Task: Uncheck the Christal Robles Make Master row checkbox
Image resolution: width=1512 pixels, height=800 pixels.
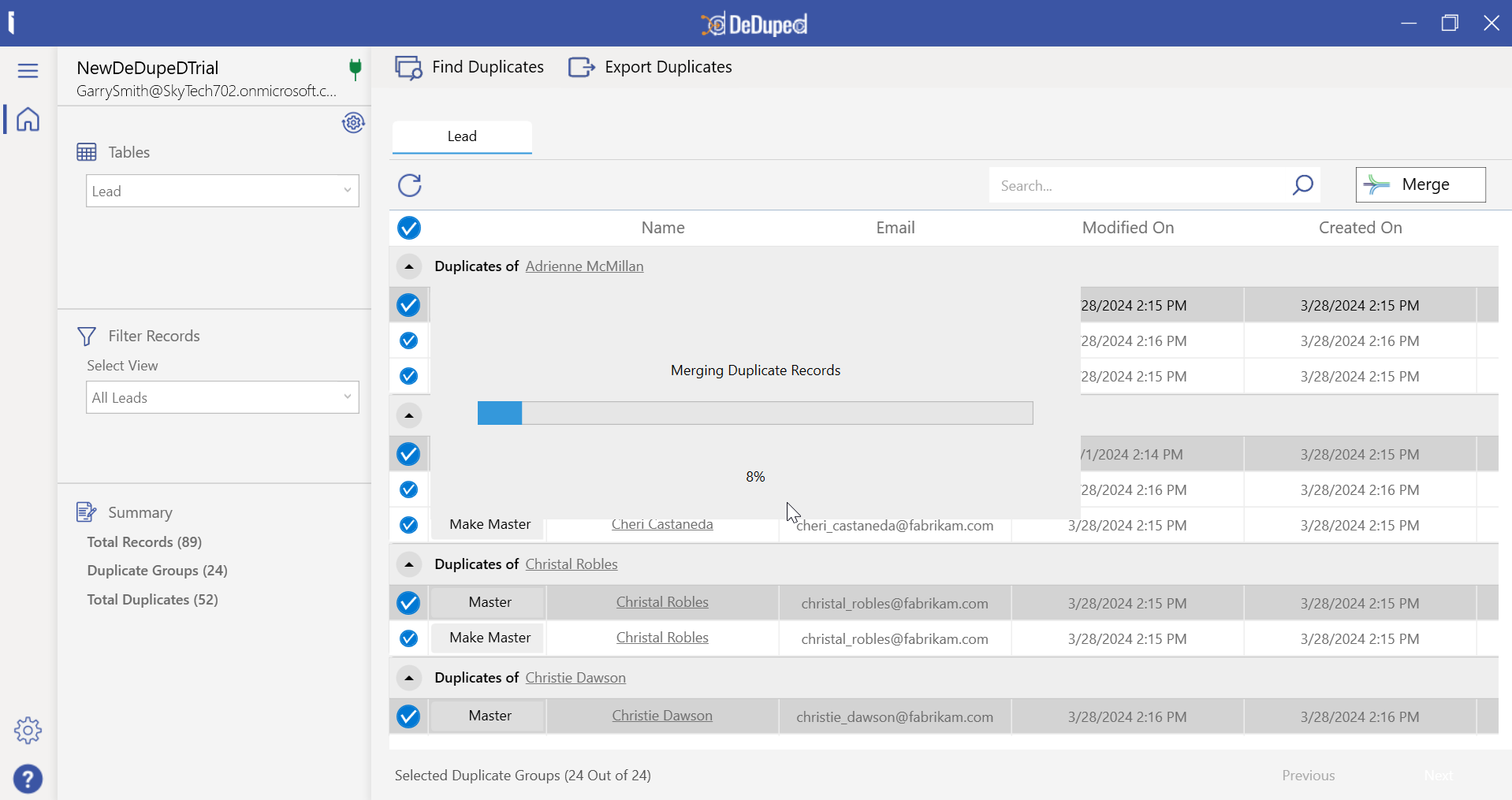Action: (408, 638)
